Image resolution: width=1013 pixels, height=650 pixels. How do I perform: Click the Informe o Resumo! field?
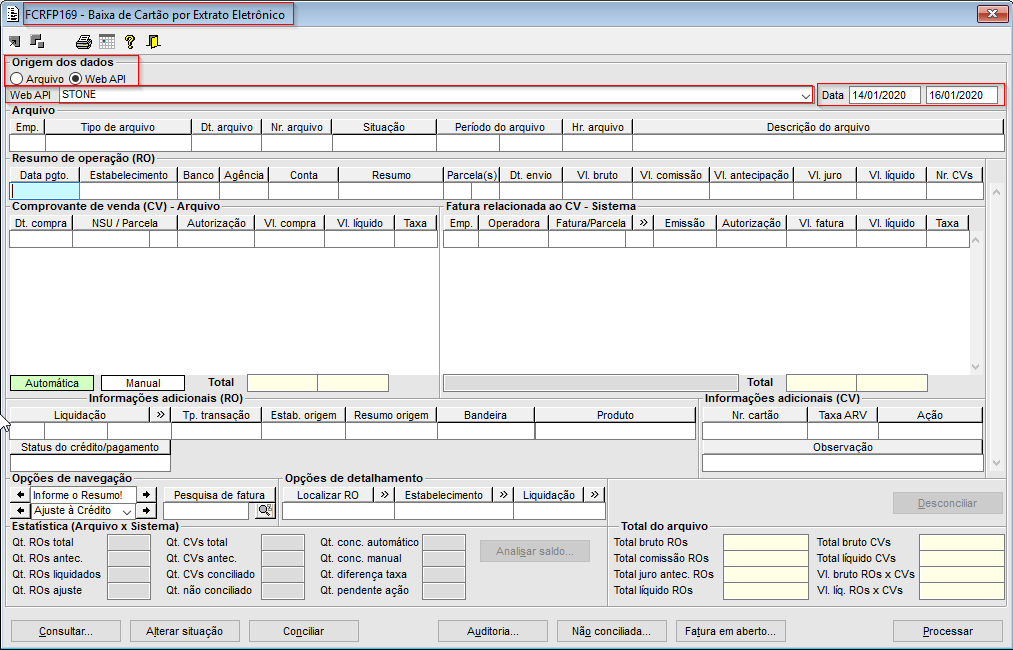tap(83, 495)
